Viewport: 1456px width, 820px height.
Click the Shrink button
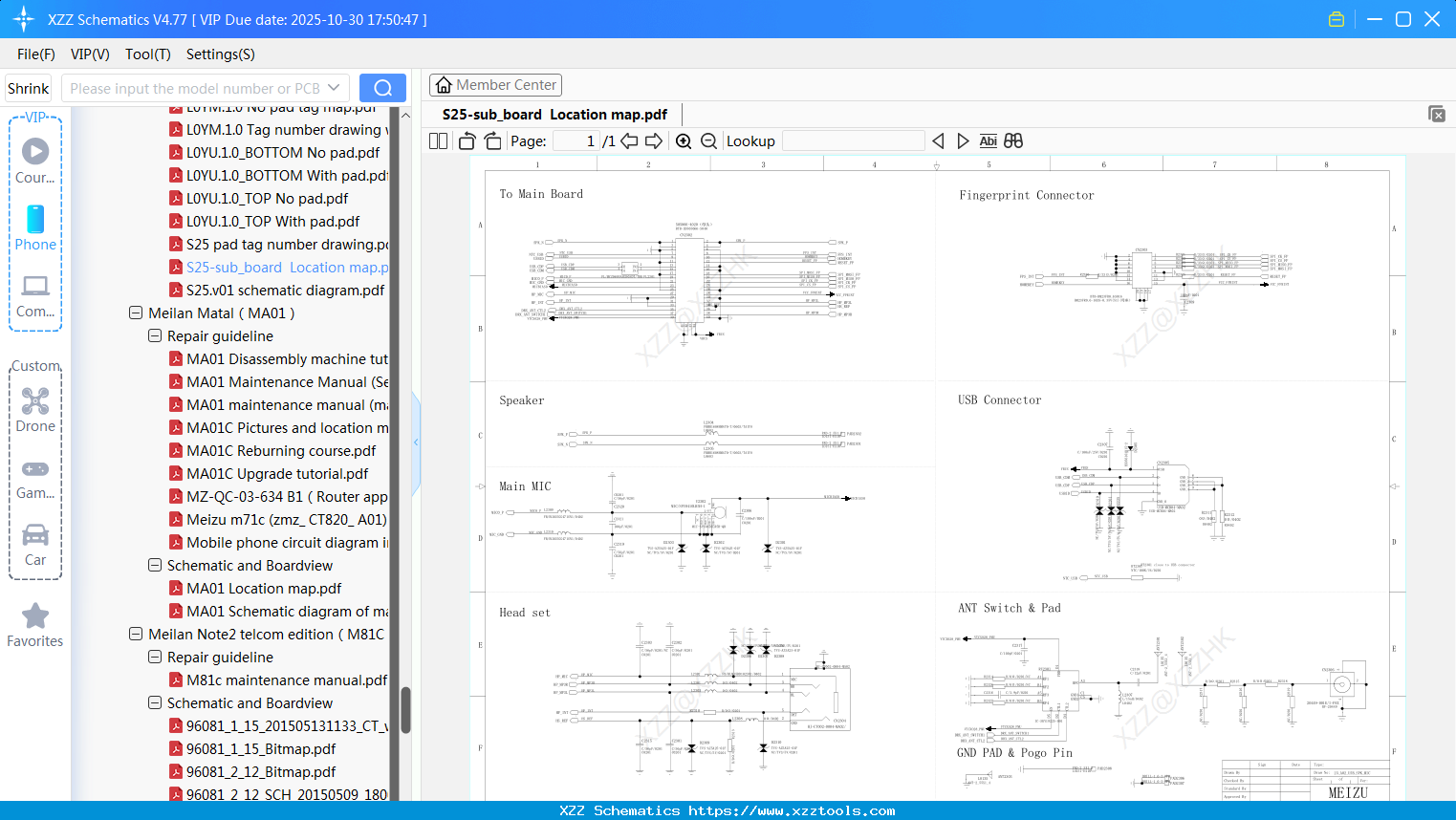click(29, 88)
